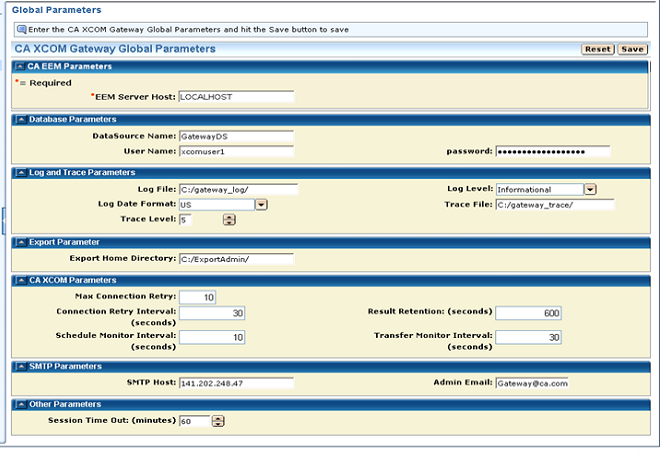
Task: Click the Log Date Format US combo box
Action: tap(217, 205)
